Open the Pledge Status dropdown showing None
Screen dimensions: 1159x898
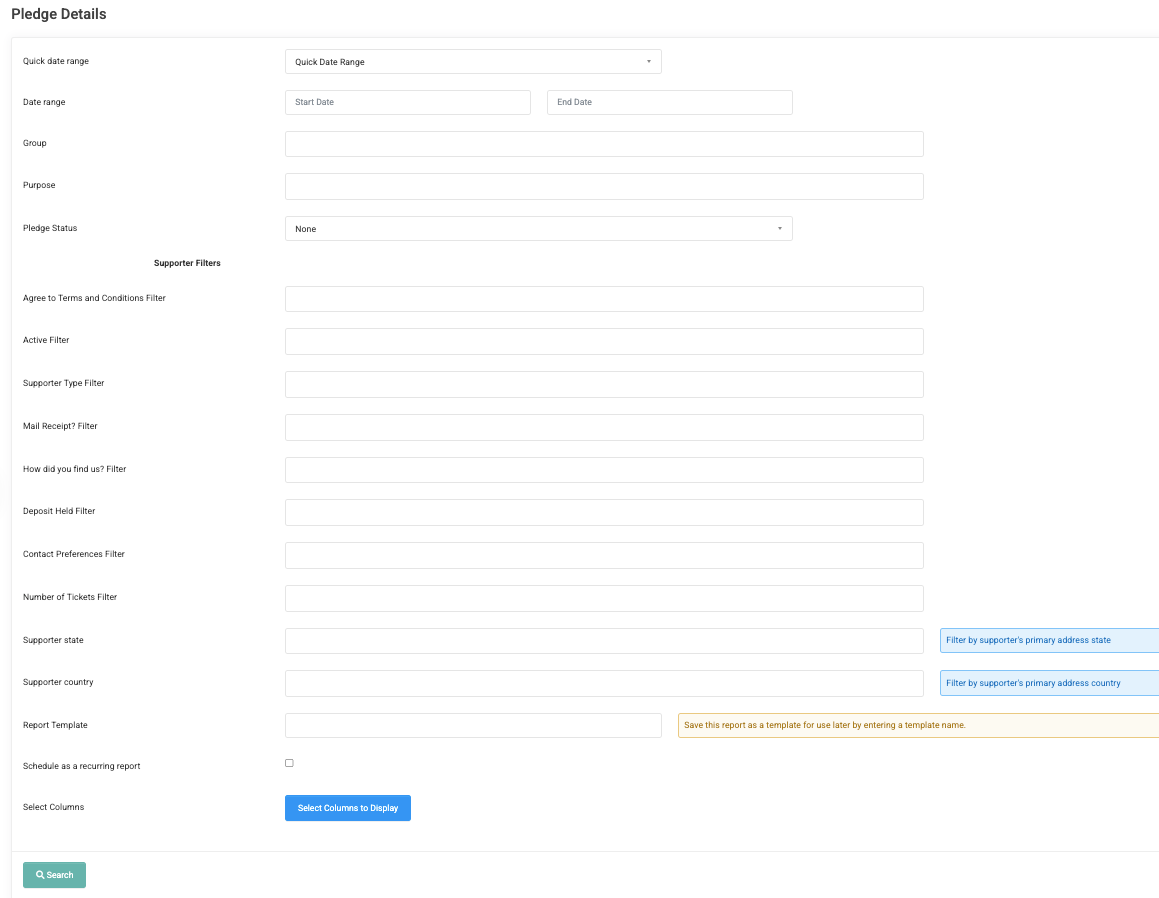tap(538, 228)
